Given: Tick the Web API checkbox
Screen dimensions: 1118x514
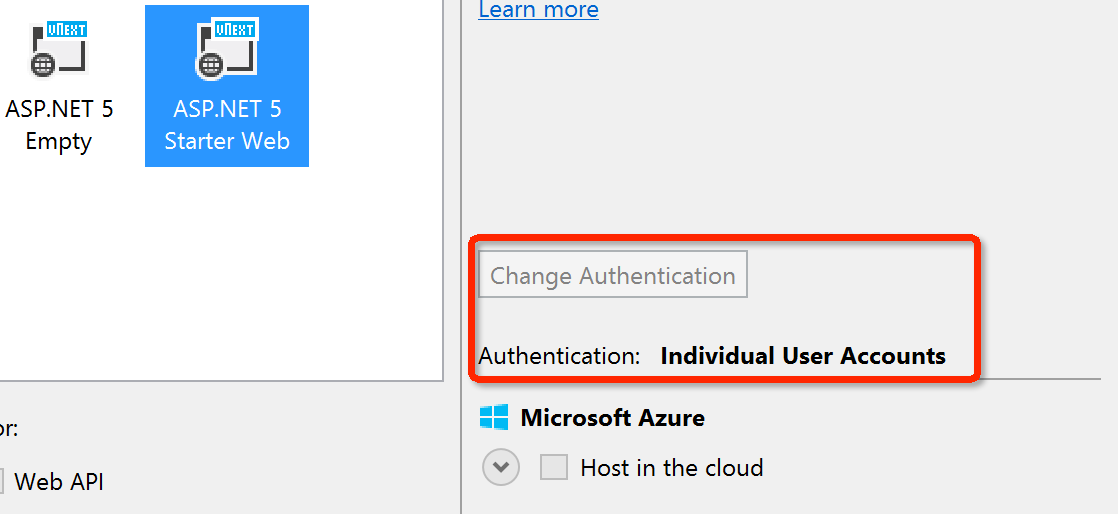Looking at the screenshot, I should 2,481.
